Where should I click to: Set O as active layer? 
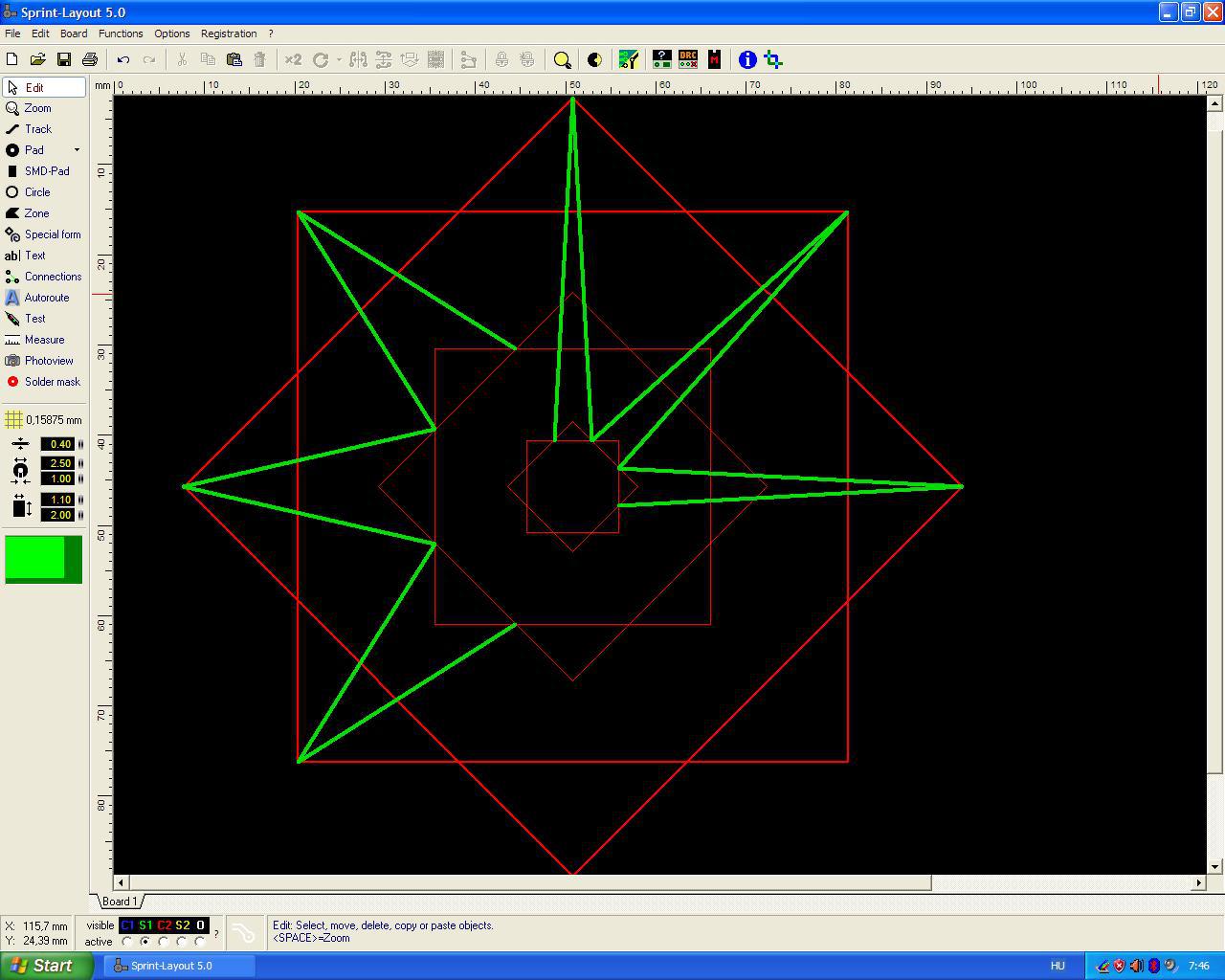tap(200, 942)
